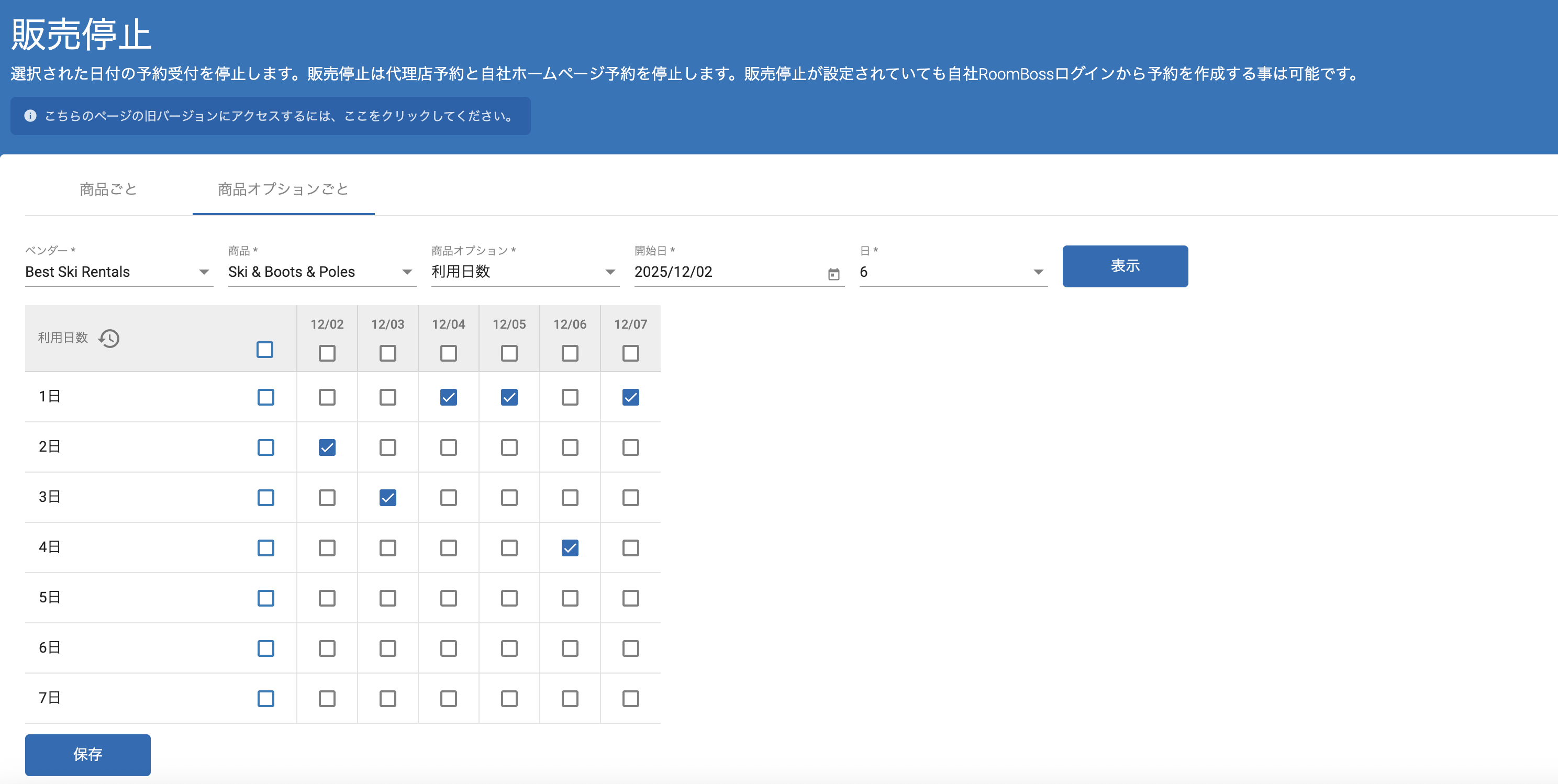
Task: Toggle the 5日 row select-all checkbox
Action: click(x=265, y=598)
